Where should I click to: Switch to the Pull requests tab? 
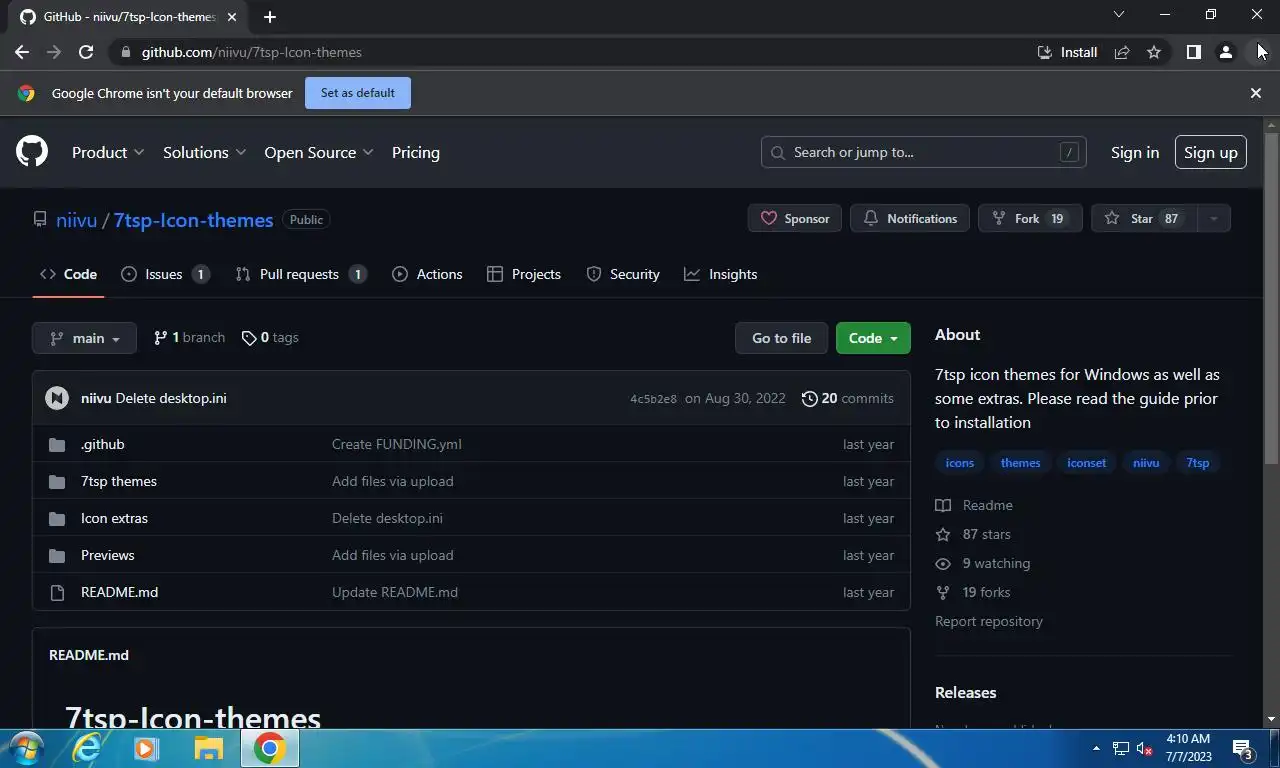pyautogui.click(x=301, y=274)
